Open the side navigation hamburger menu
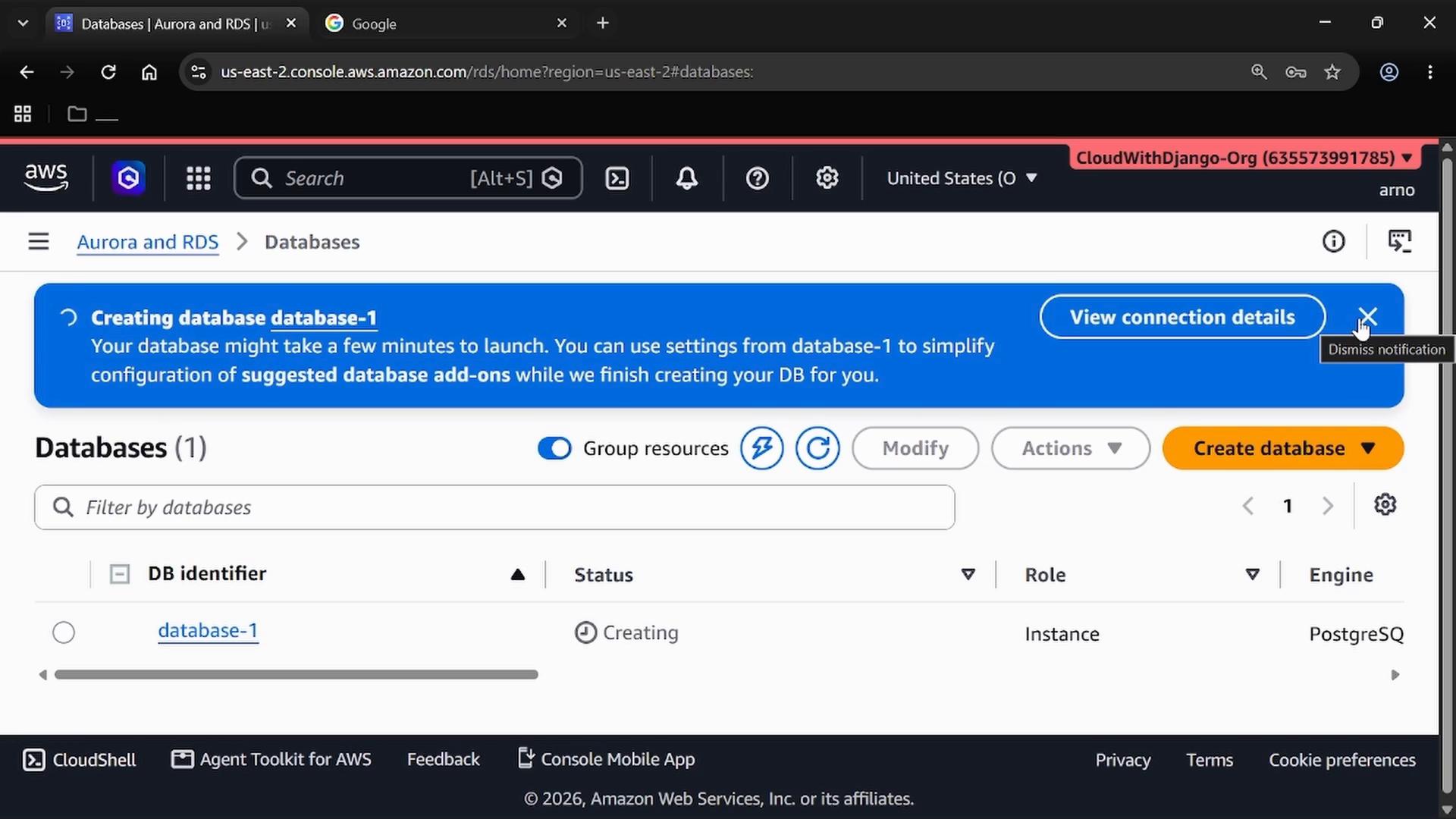 click(39, 241)
